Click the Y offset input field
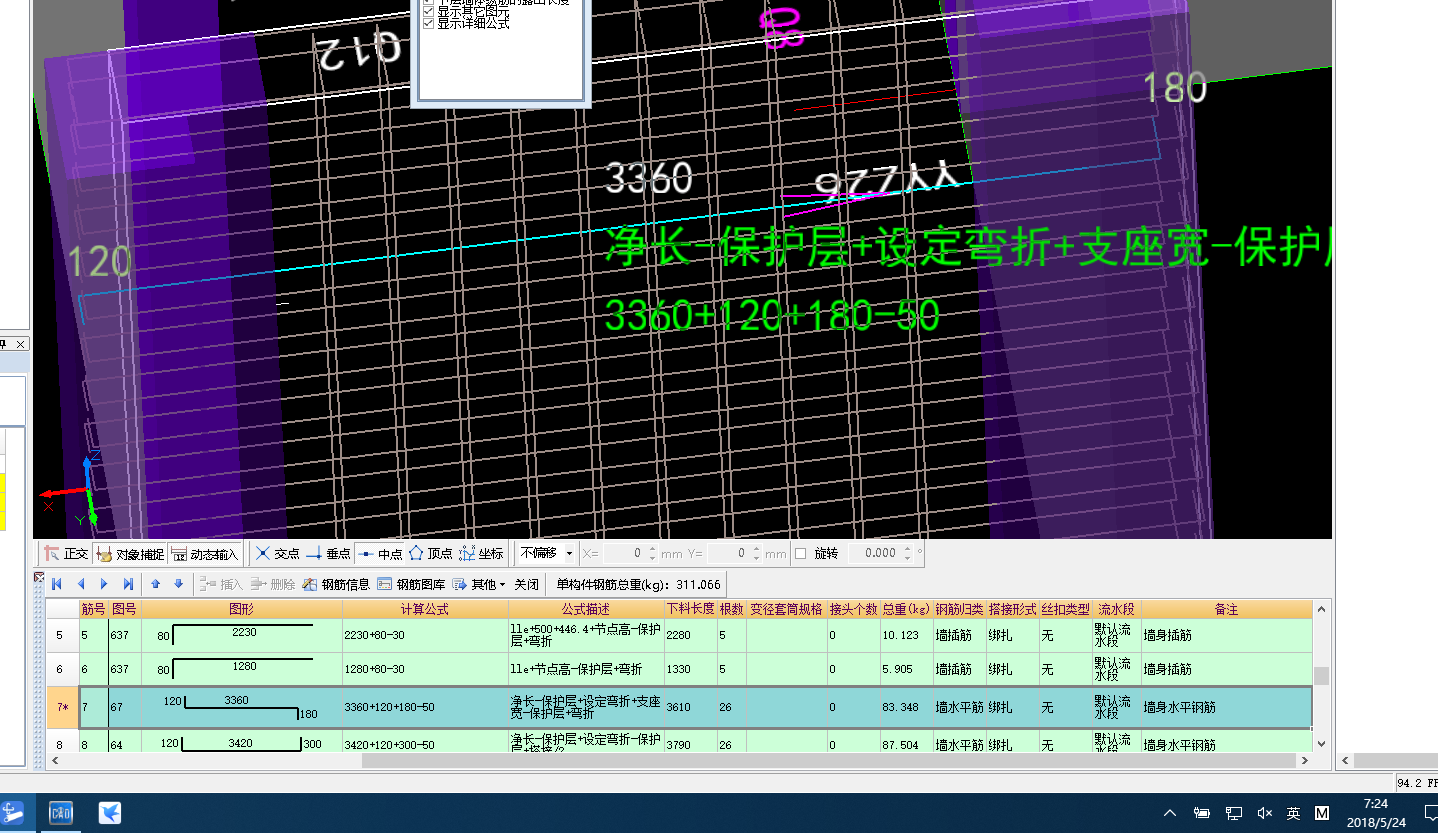This screenshot has height=833, width=1438. [x=734, y=553]
